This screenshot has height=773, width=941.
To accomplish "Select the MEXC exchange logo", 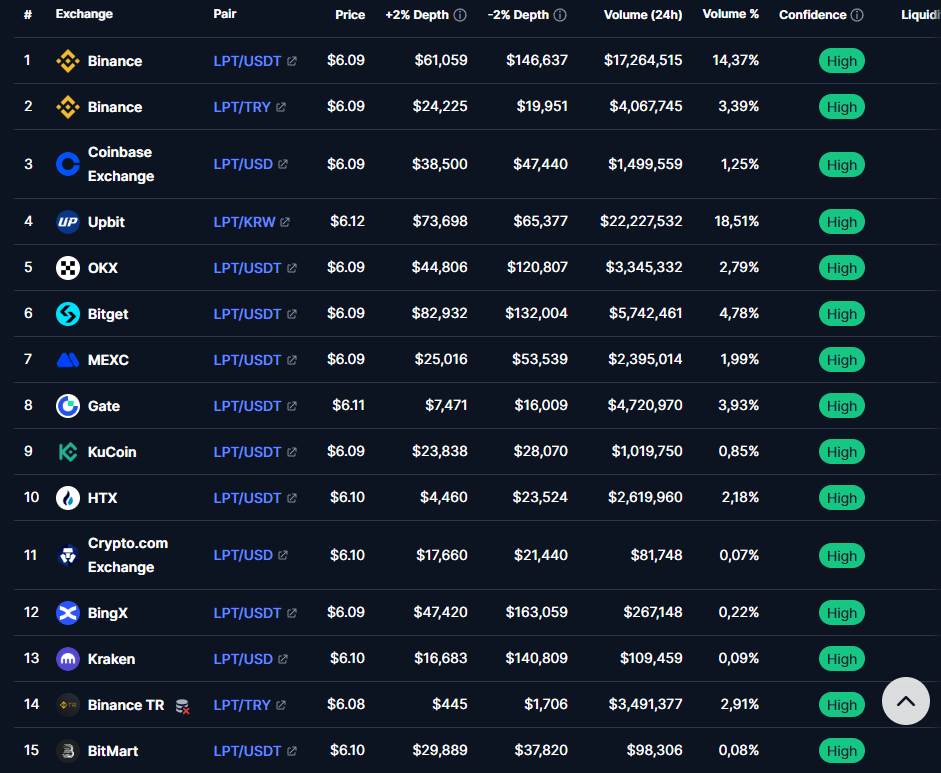I will tap(66, 359).
